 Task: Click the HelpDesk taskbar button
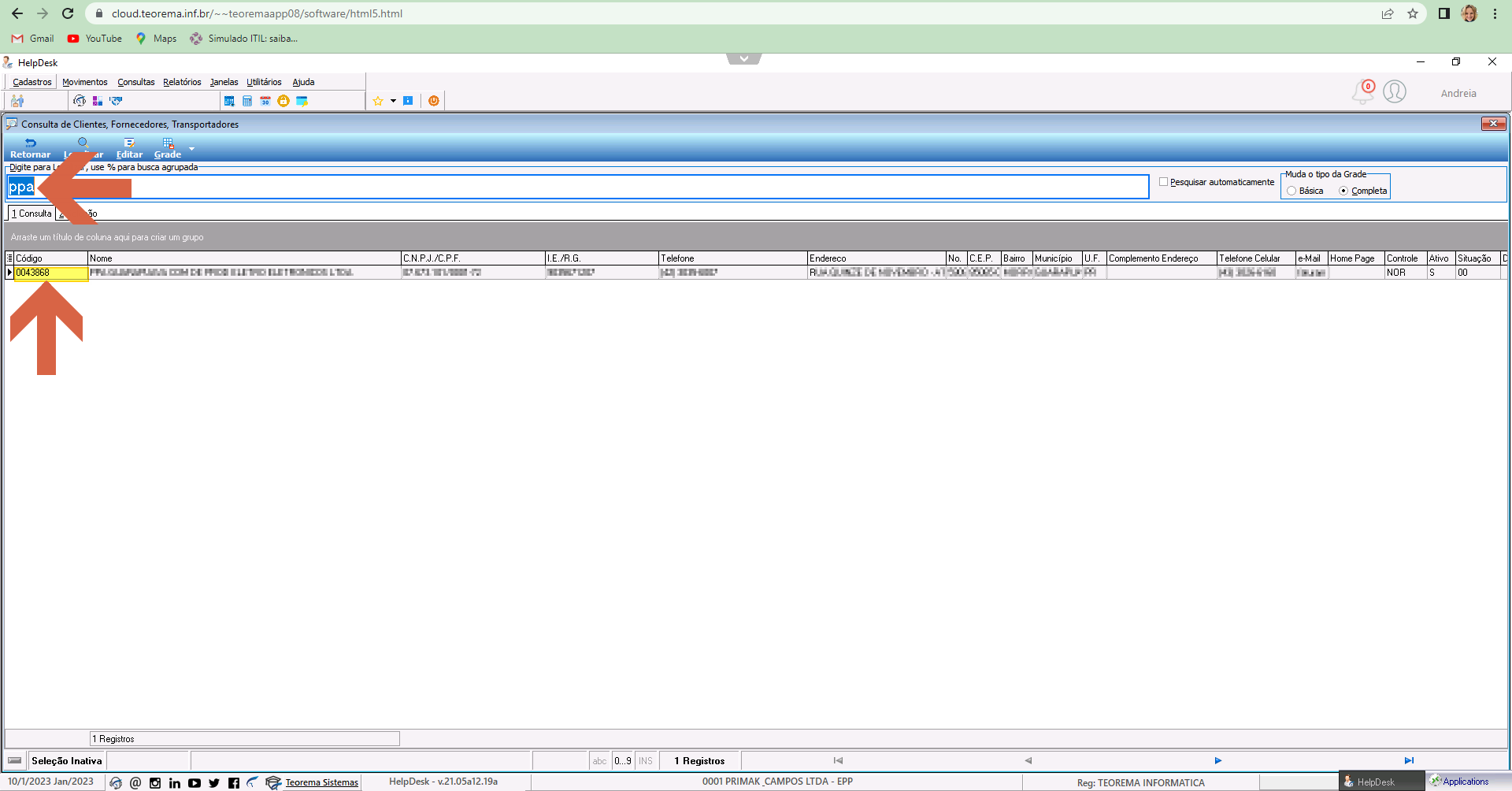pyautogui.click(x=1380, y=782)
